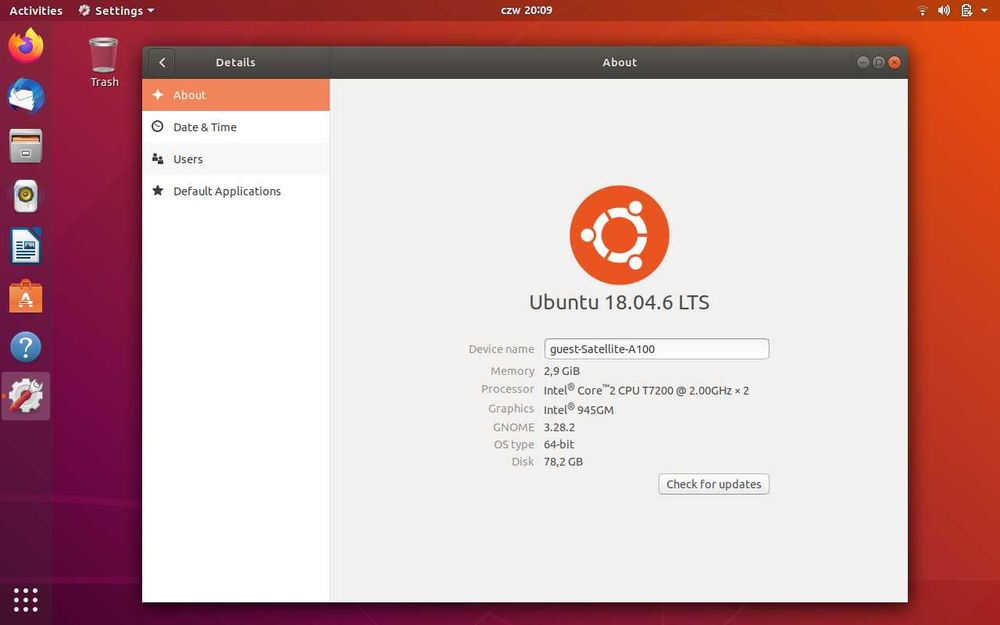Click the Wi-Fi status icon in top bar

pyautogui.click(x=922, y=10)
